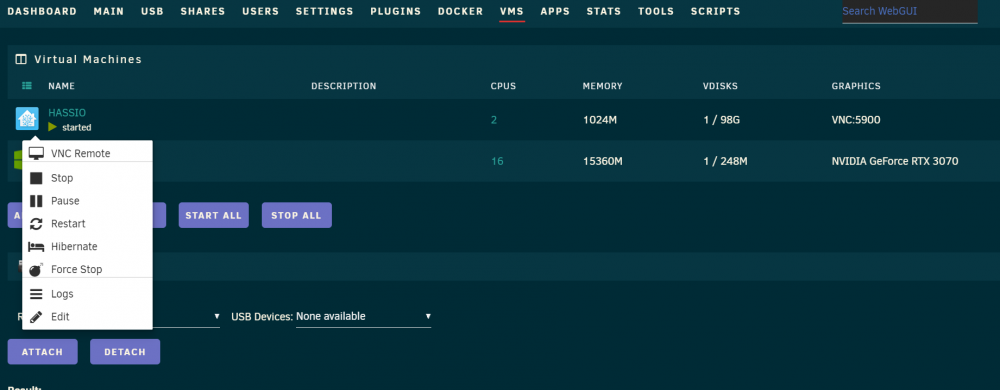Click the VNC:5900 graphics value
Screen dimensions: 1000x390
coord(856,120)
